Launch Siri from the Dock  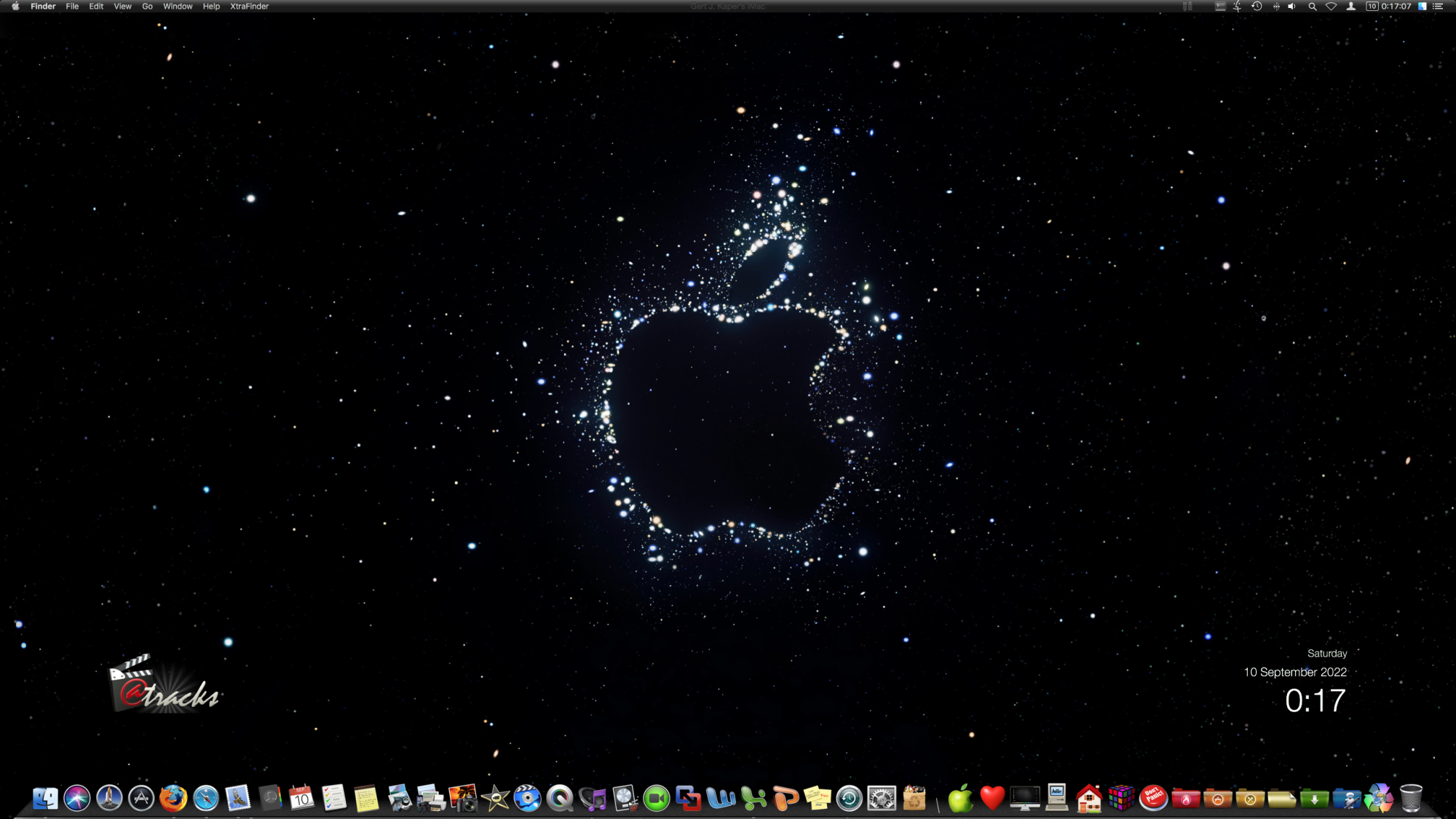point(77,799)
